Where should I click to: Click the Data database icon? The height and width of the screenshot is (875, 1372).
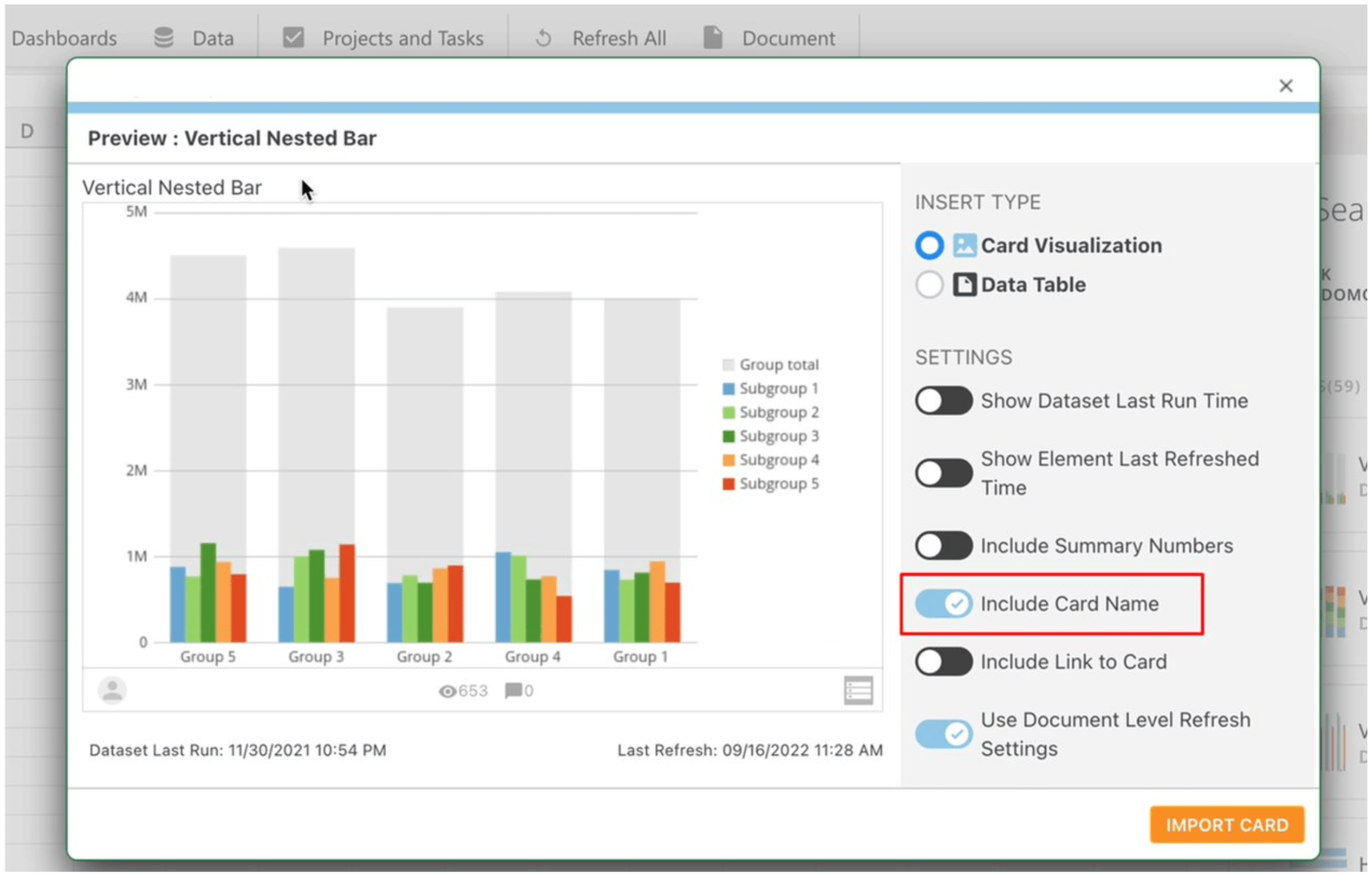pyautogui.click(x=163, y=37)
